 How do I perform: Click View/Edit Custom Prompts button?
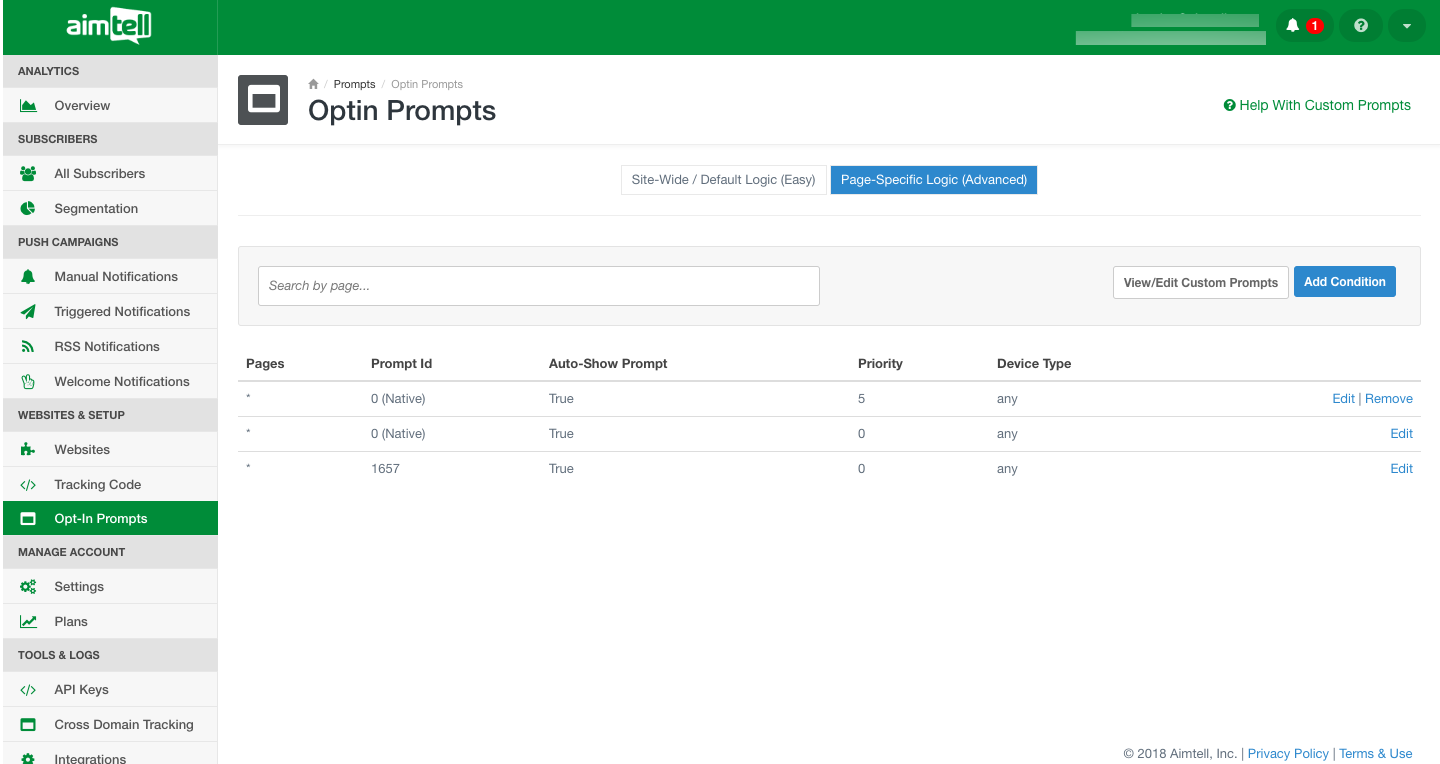(x=1200, y=283)
